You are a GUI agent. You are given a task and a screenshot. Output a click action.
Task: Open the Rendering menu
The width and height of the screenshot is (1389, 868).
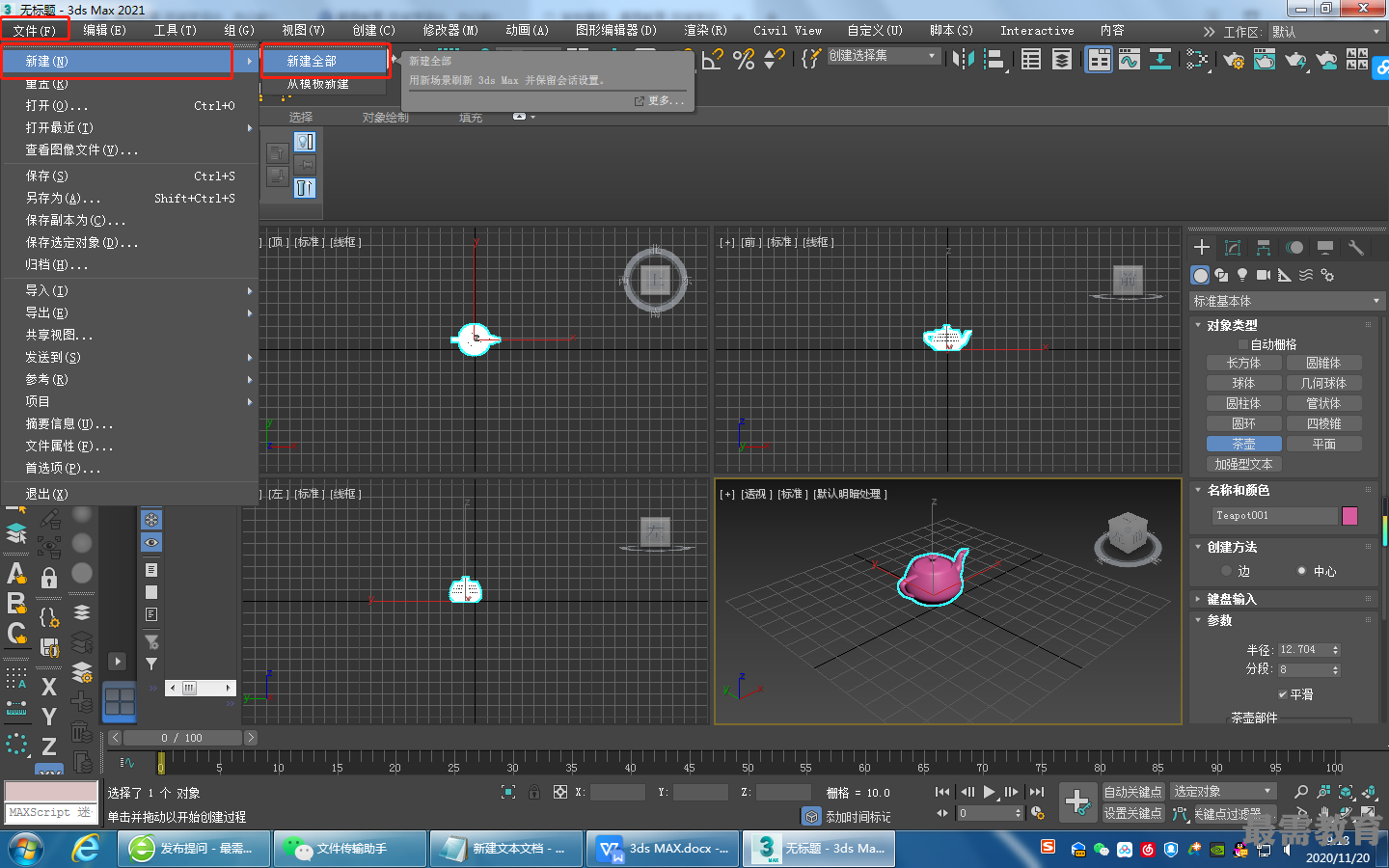click(705, 31)
